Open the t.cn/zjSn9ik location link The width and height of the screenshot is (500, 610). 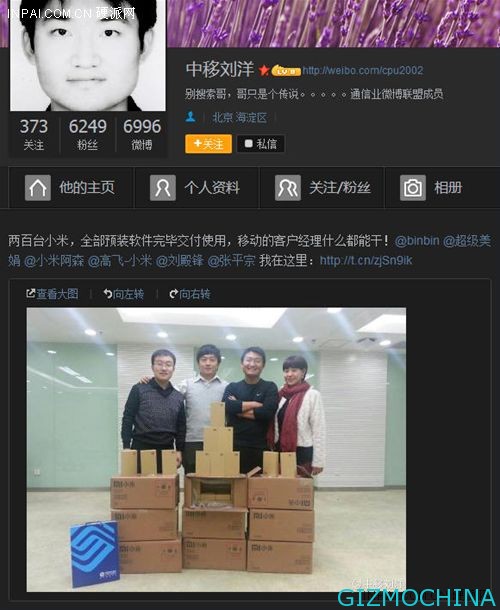365,260
